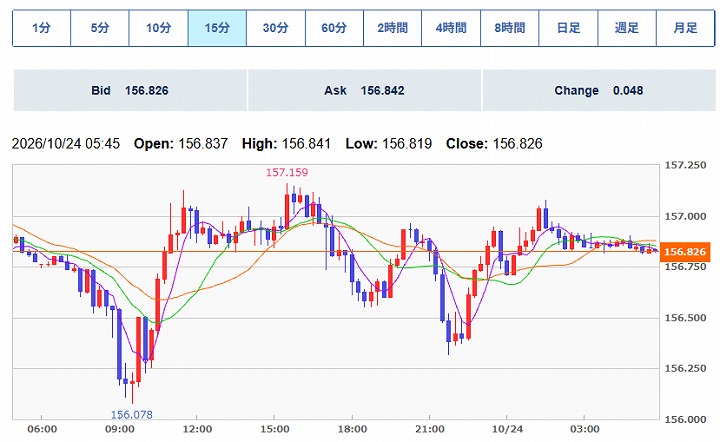
Task: Select the 月足 monthly chart
Action: pyautogui.click(x=686, y=28)
